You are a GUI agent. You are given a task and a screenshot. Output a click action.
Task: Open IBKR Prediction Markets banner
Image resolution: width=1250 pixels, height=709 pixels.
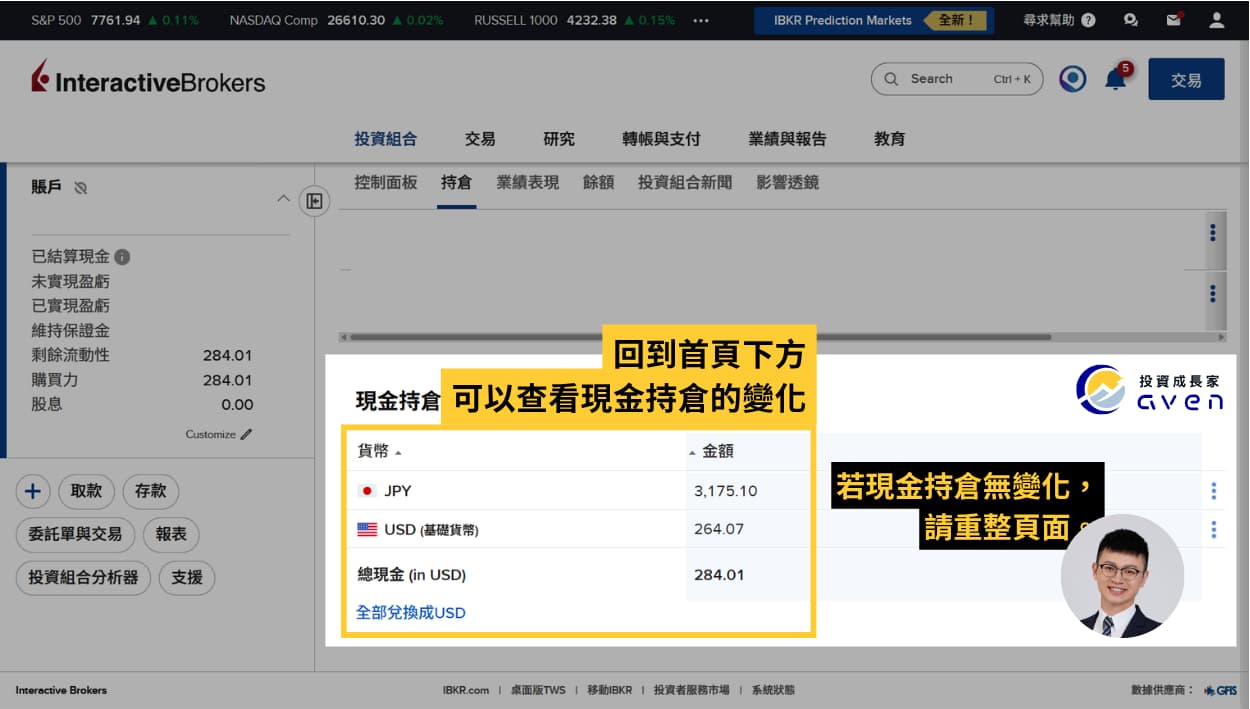[x=874, y=20]
